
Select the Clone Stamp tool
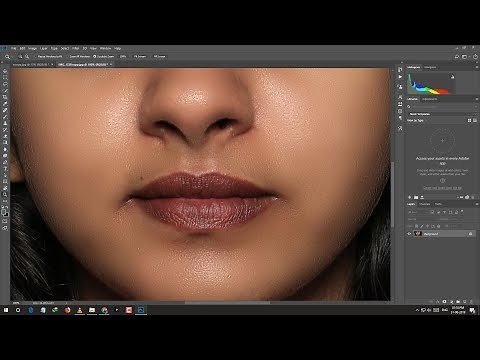[x=5, y=123]
